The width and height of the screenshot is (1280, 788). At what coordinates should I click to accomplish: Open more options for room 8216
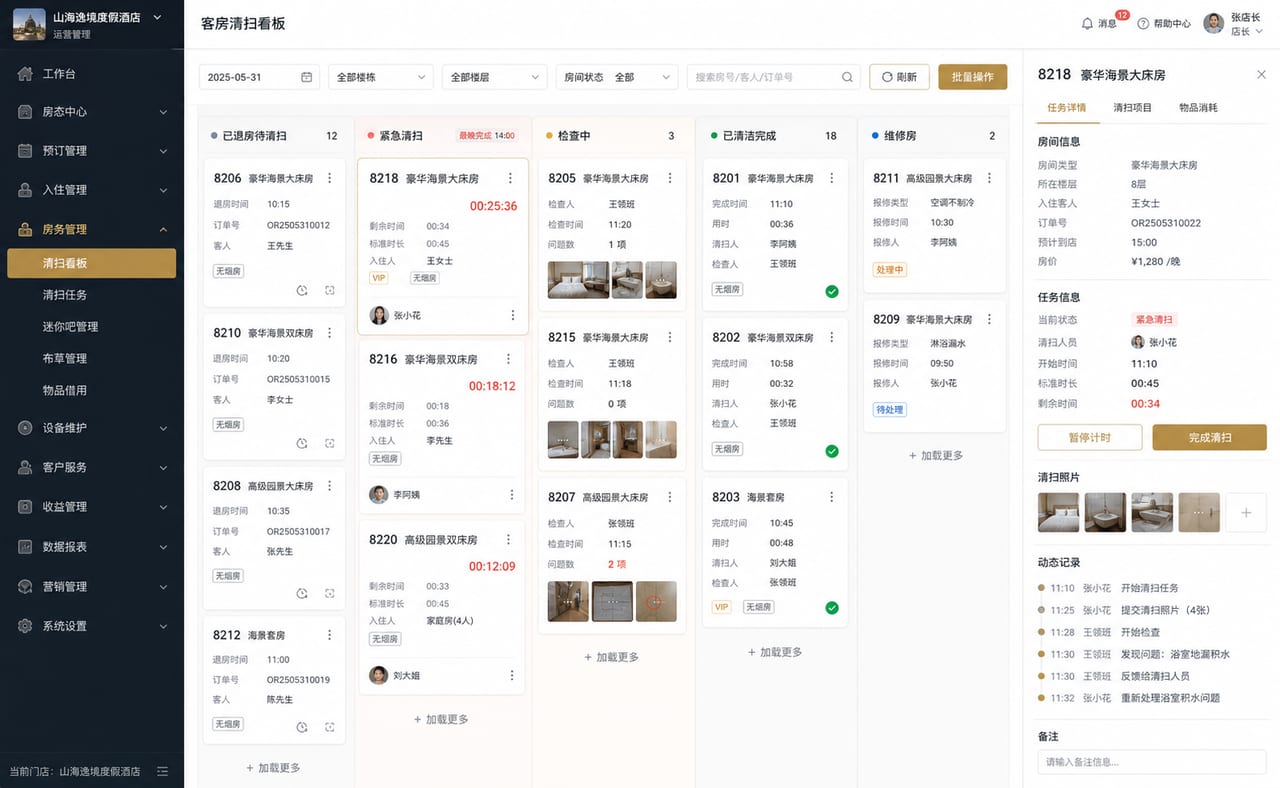[509, 359]
